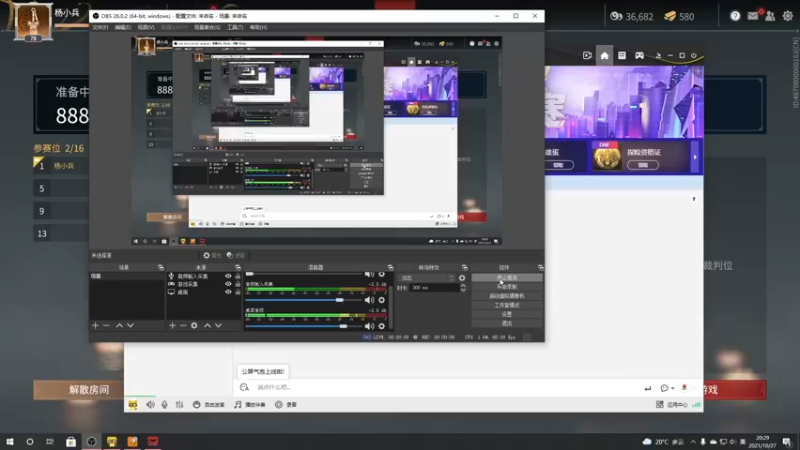Viewport: 800px width, 450px height.
Task: Toggle visibility of 桌面 source
Action: coord(228,292)
